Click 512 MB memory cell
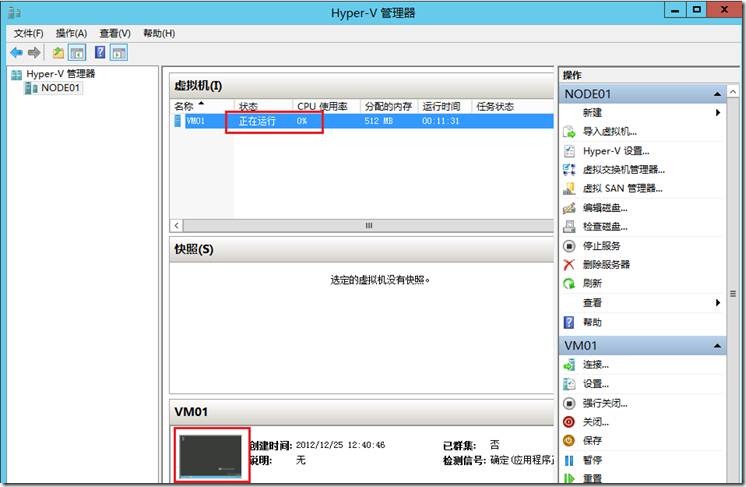This screenshot has height=487, width=746. [x=379, y=121]
